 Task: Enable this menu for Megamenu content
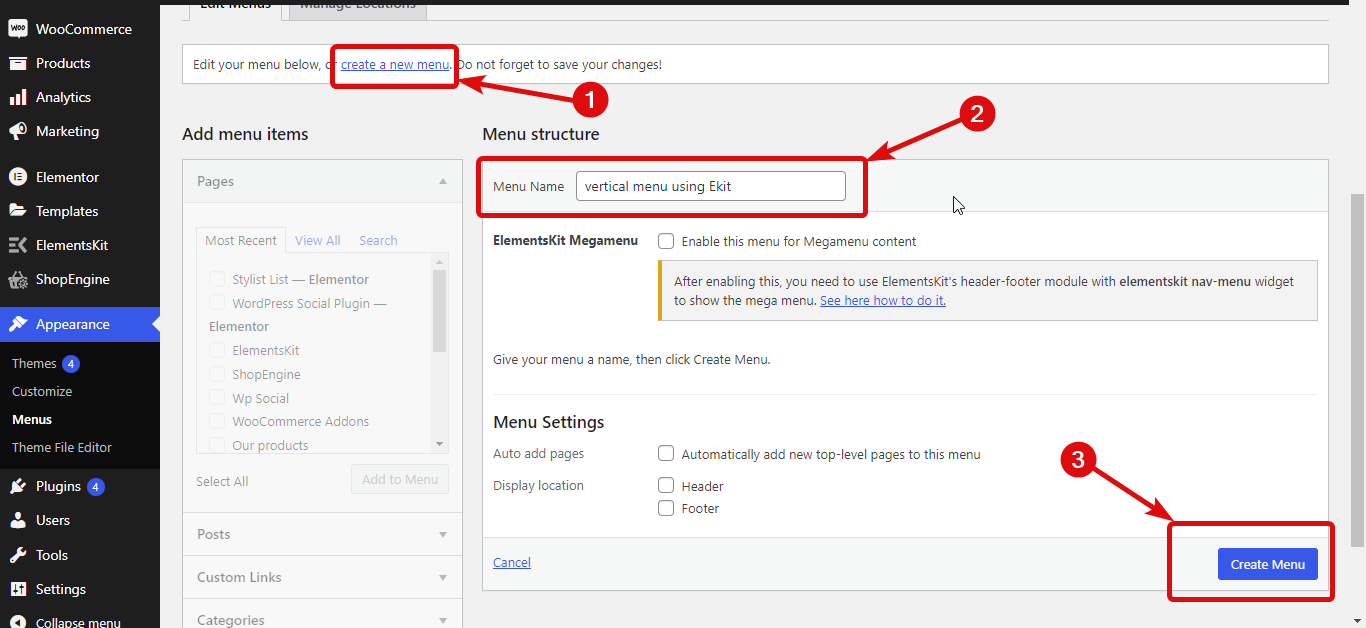tap(666, 241)
